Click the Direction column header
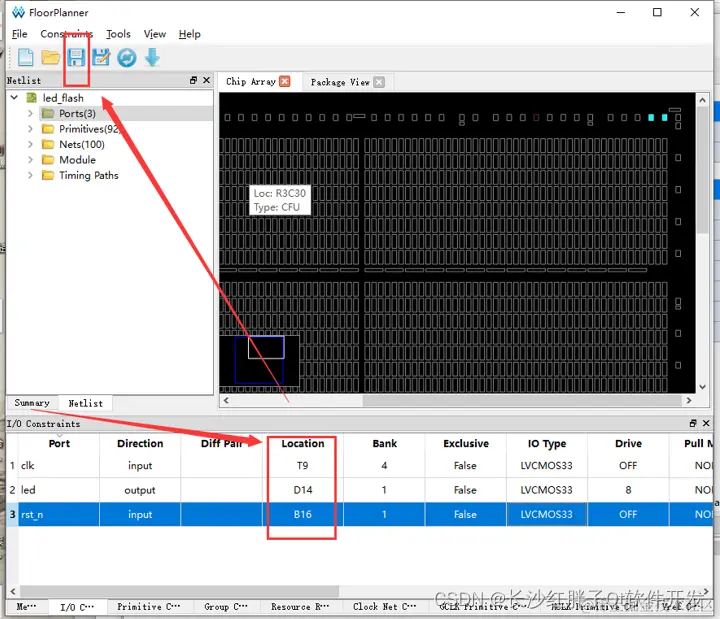 click(x=140, y=444)
